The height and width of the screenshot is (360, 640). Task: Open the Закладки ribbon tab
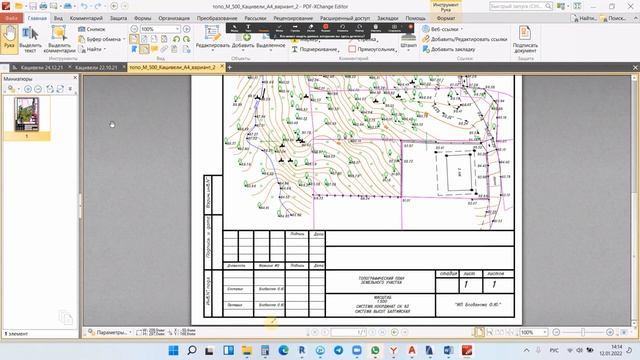387,18
